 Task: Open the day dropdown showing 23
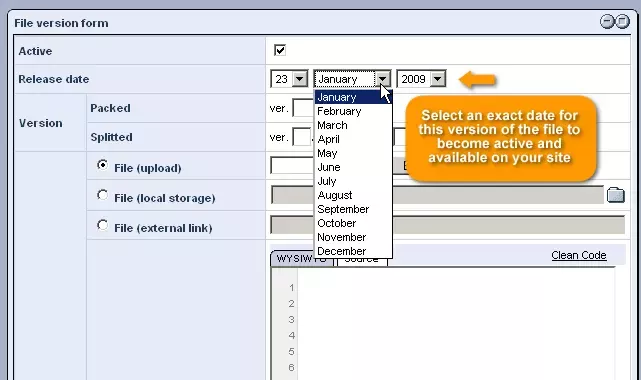click(x=289, y=79)
